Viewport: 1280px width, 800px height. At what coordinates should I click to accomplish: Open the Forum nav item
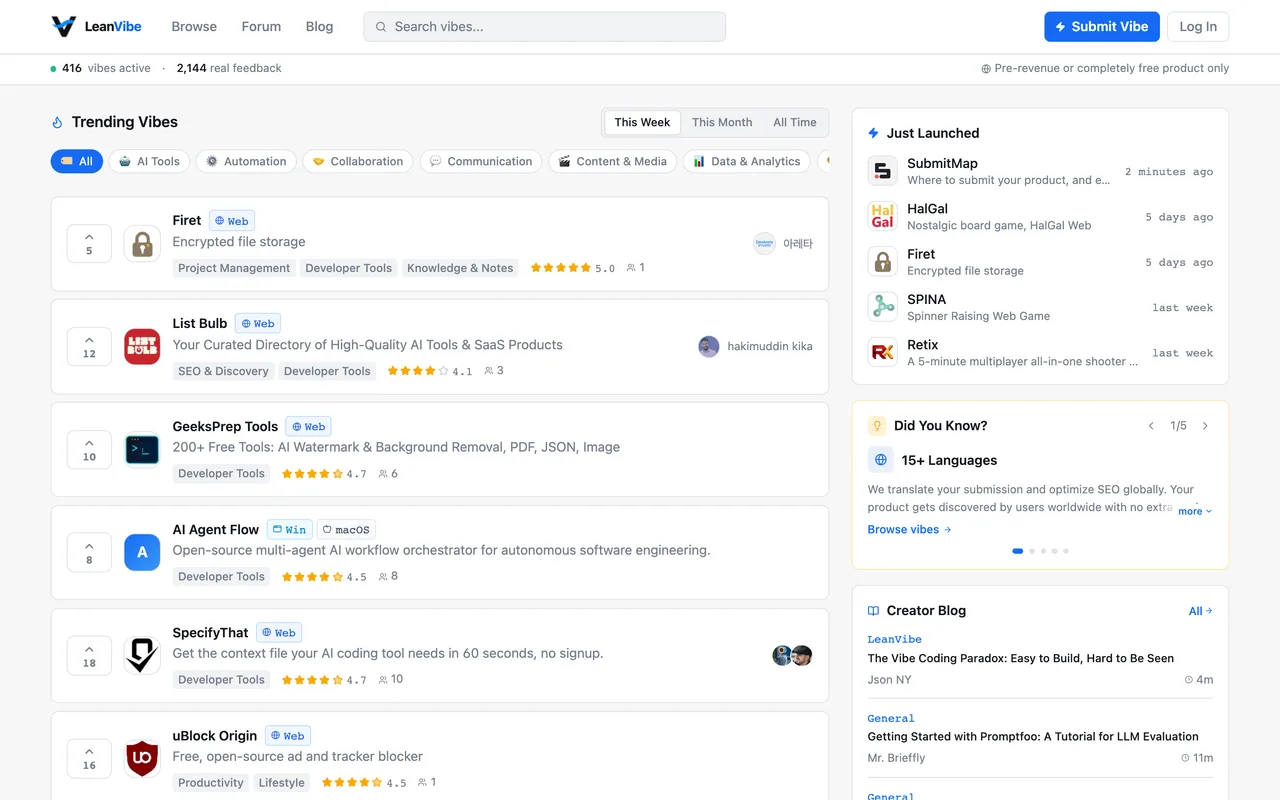point(261,27)
